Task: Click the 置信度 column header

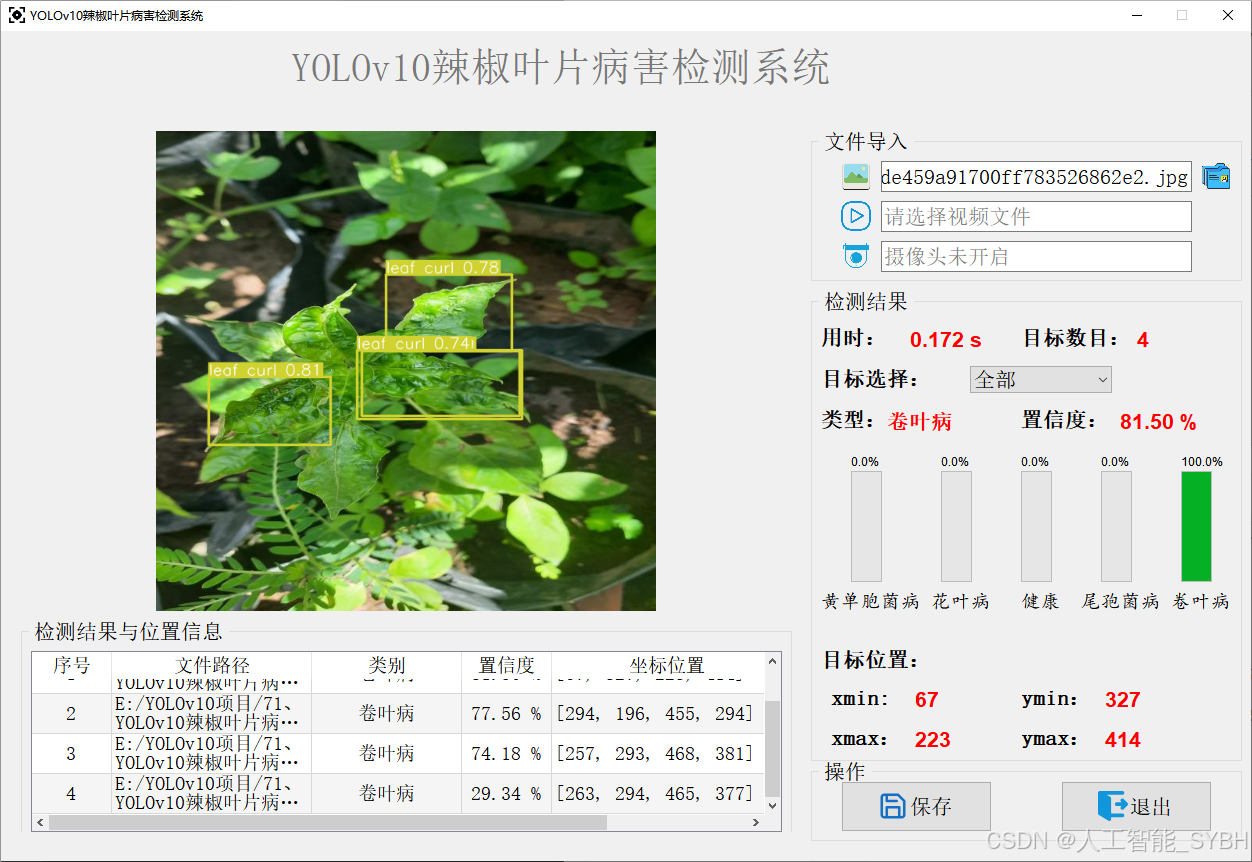Action: click(506, 665)
